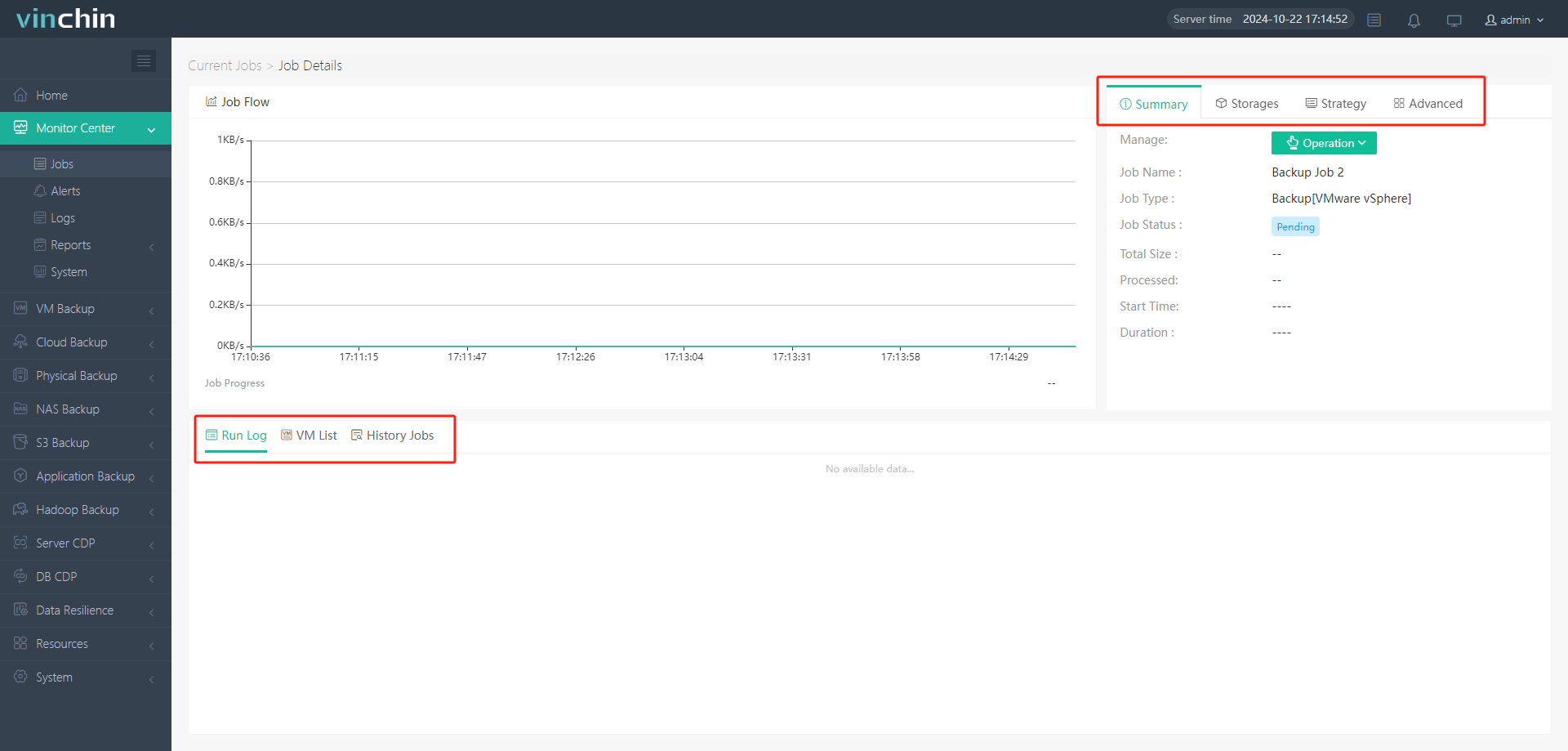Collapse the Monitor Center menu
1568x751 pixels.
click(x=151, y=129)
